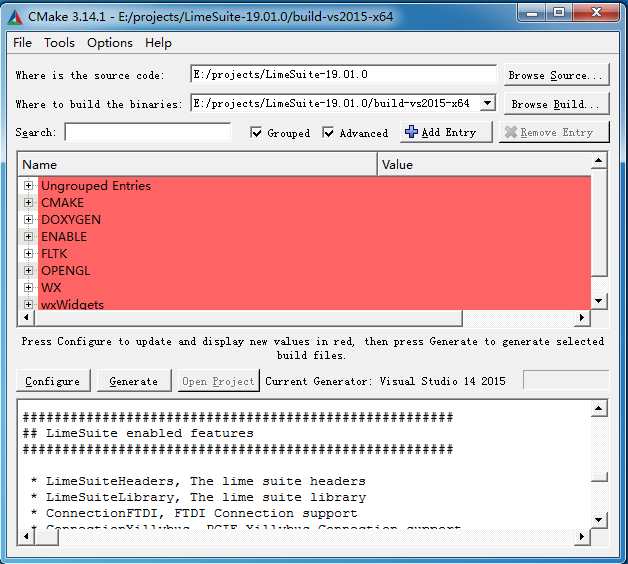Click entries list scroll down arrow

(x=599, y=301)
